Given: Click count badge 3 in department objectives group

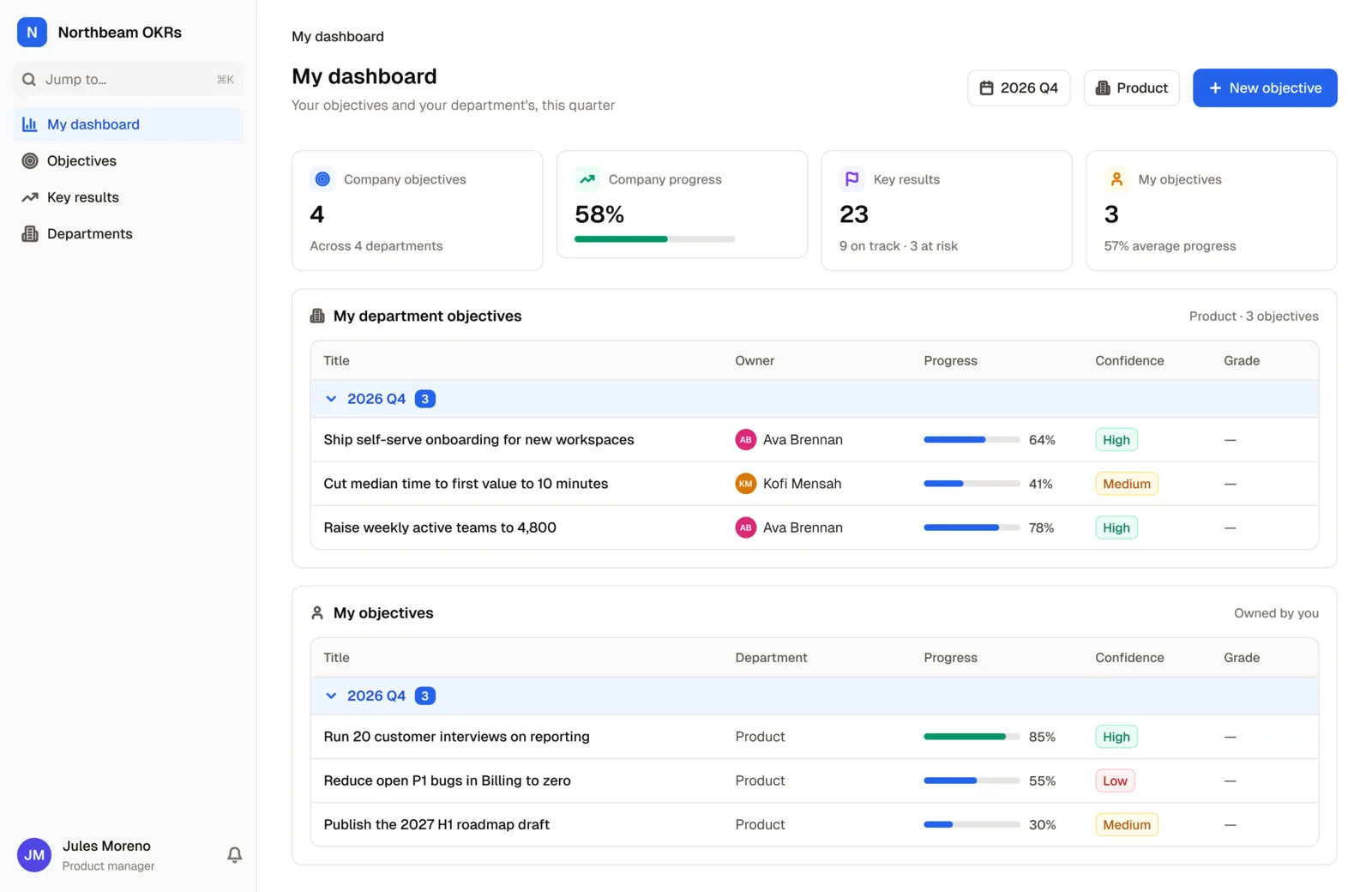Looking at the screenshot, I should tap(425, 399).
